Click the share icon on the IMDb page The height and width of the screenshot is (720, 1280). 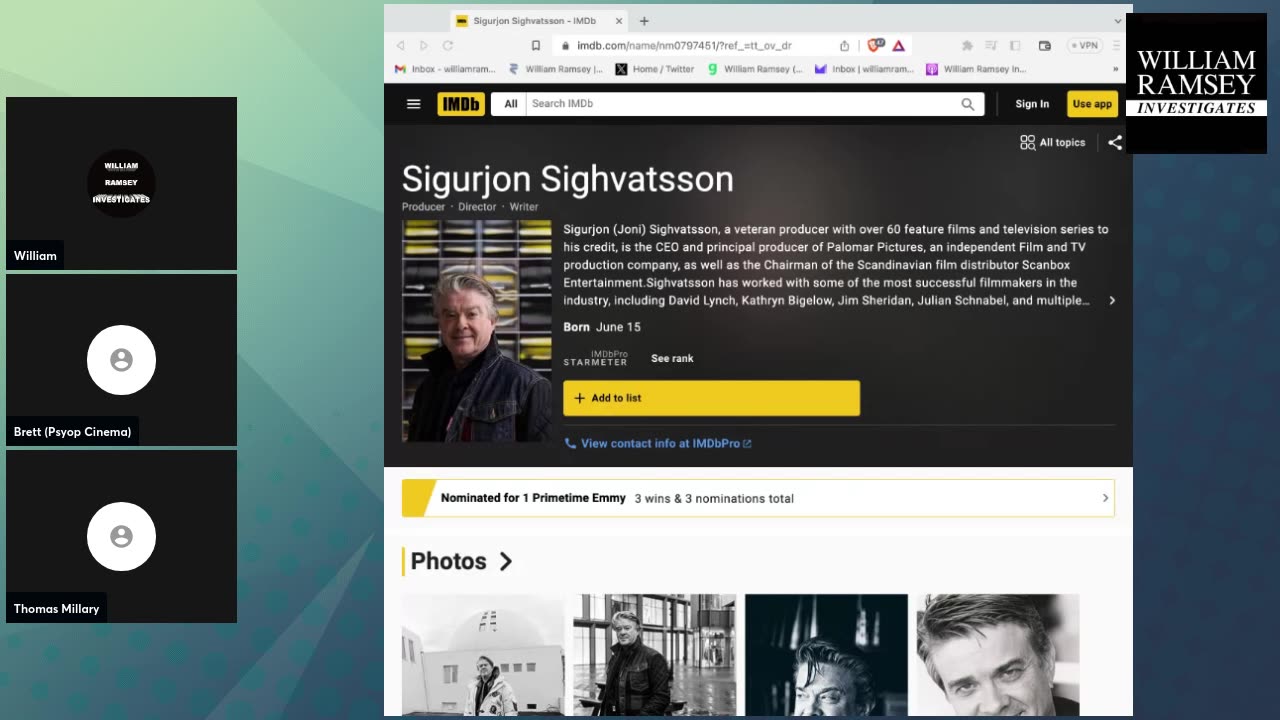[1115, 143]
